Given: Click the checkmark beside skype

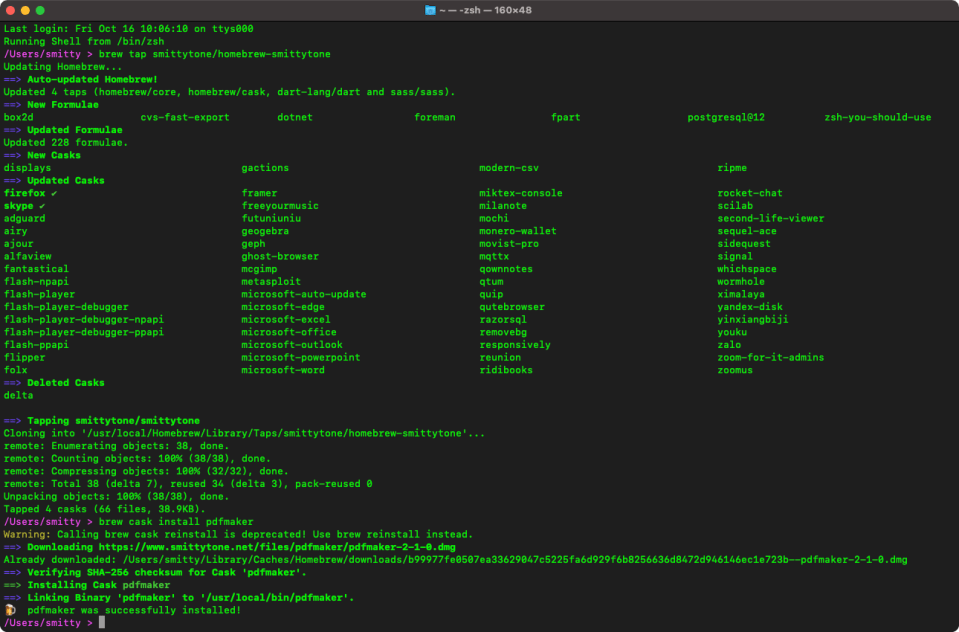Looking at the screenshot, I should (x=43, y=206).
